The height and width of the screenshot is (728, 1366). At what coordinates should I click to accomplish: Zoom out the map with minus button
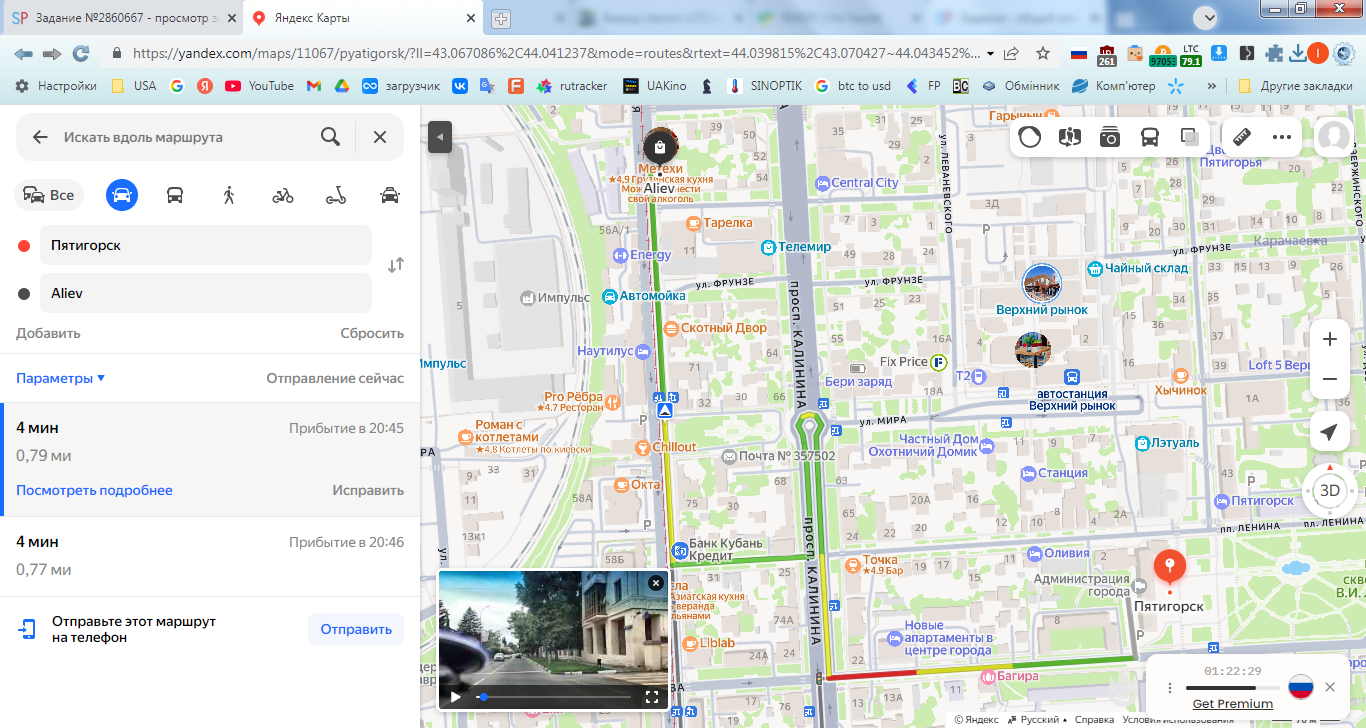(x=1330, y=379)
